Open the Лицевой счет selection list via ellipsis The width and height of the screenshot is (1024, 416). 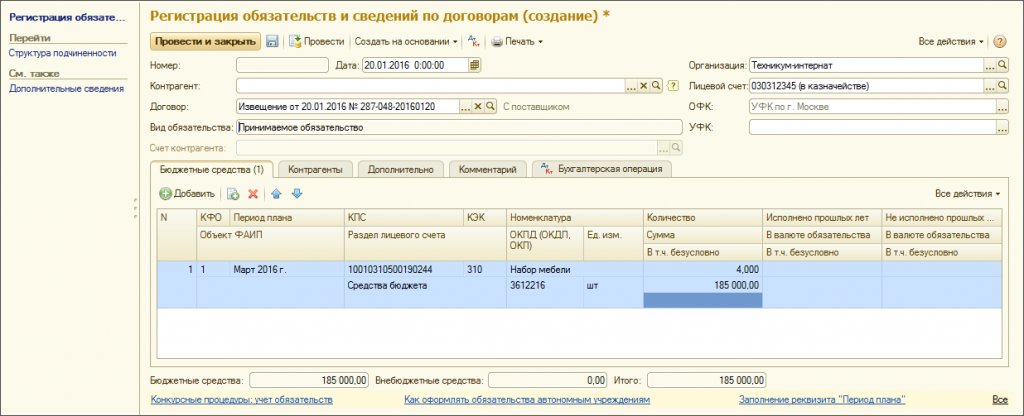click(x=990, y=86)
